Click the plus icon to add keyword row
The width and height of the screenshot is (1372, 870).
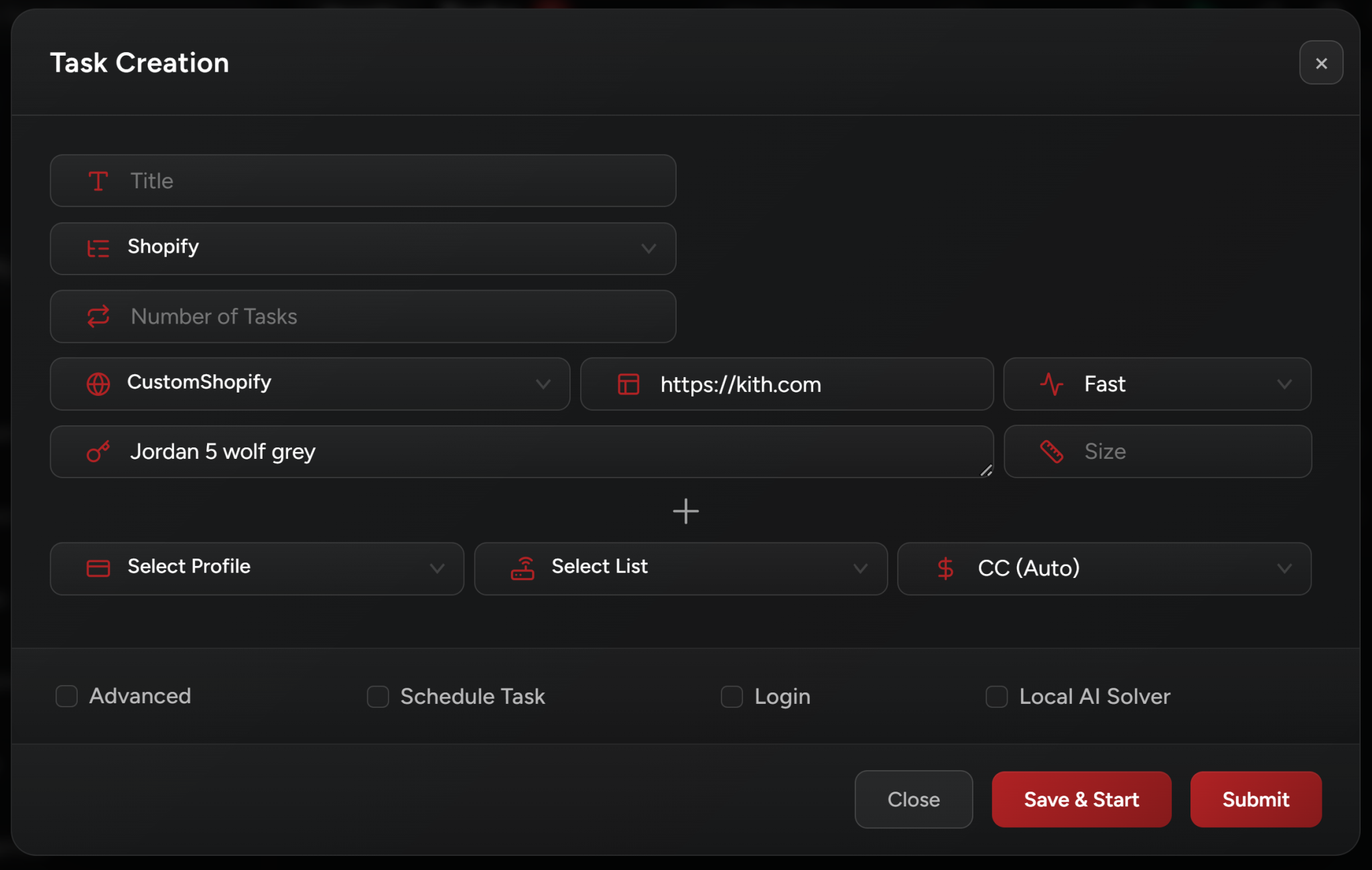point(685,511)
